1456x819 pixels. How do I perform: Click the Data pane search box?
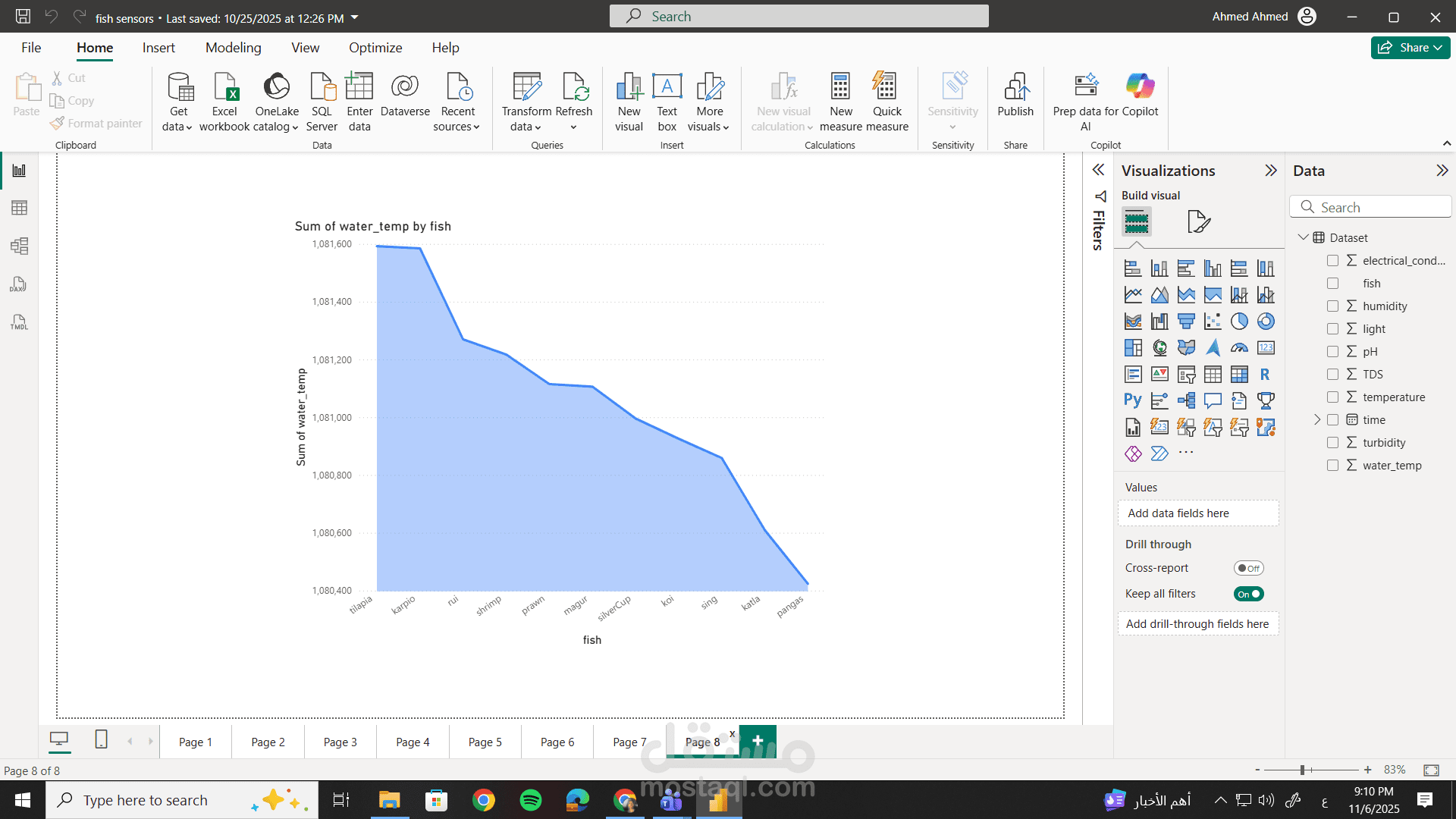tap(1370, 206)
